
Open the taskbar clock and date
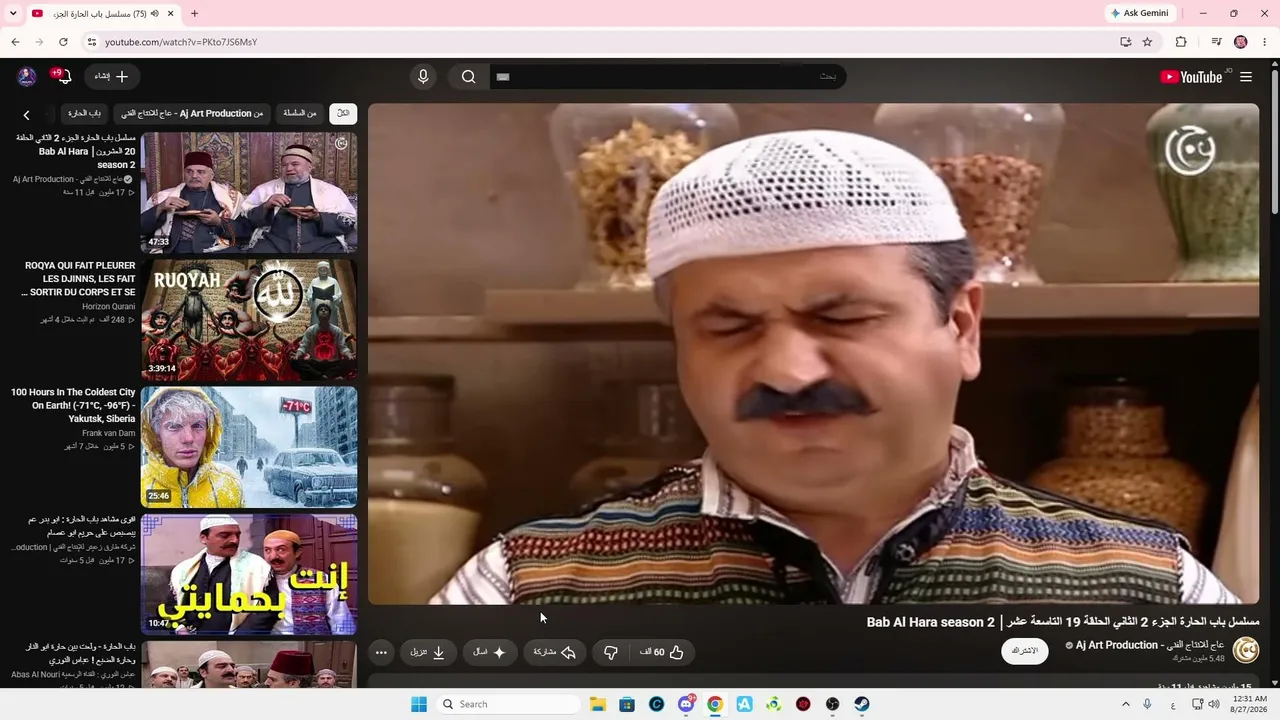(1249, 704)
